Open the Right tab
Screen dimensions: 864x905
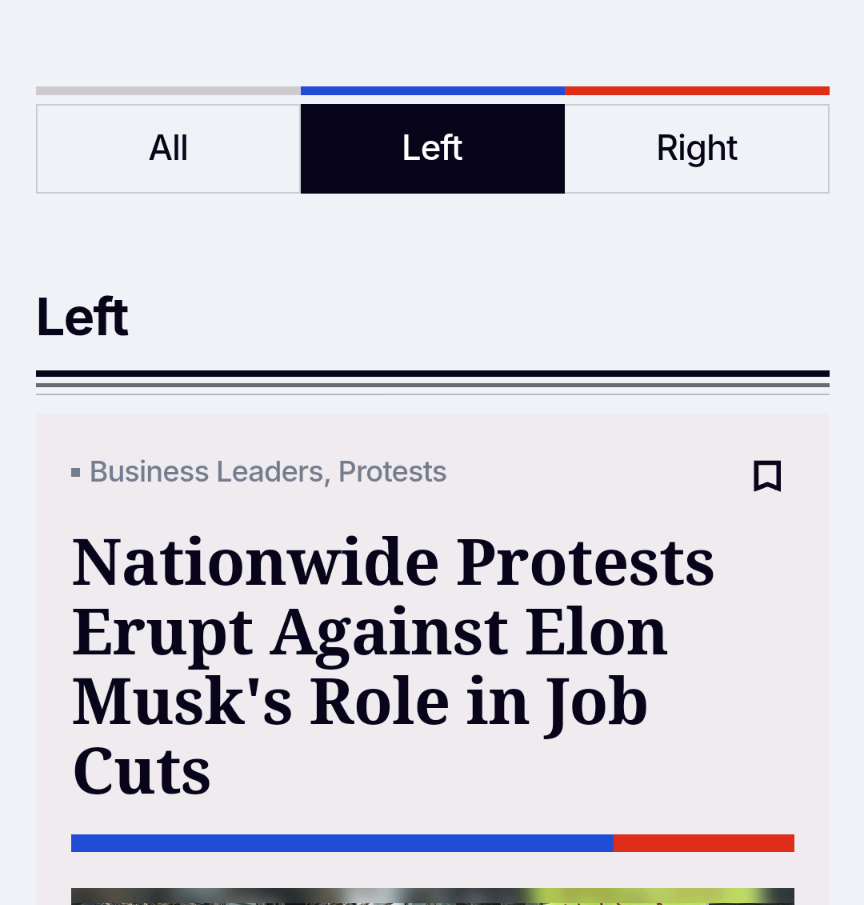pyautogui.click(x=697, y=149)
